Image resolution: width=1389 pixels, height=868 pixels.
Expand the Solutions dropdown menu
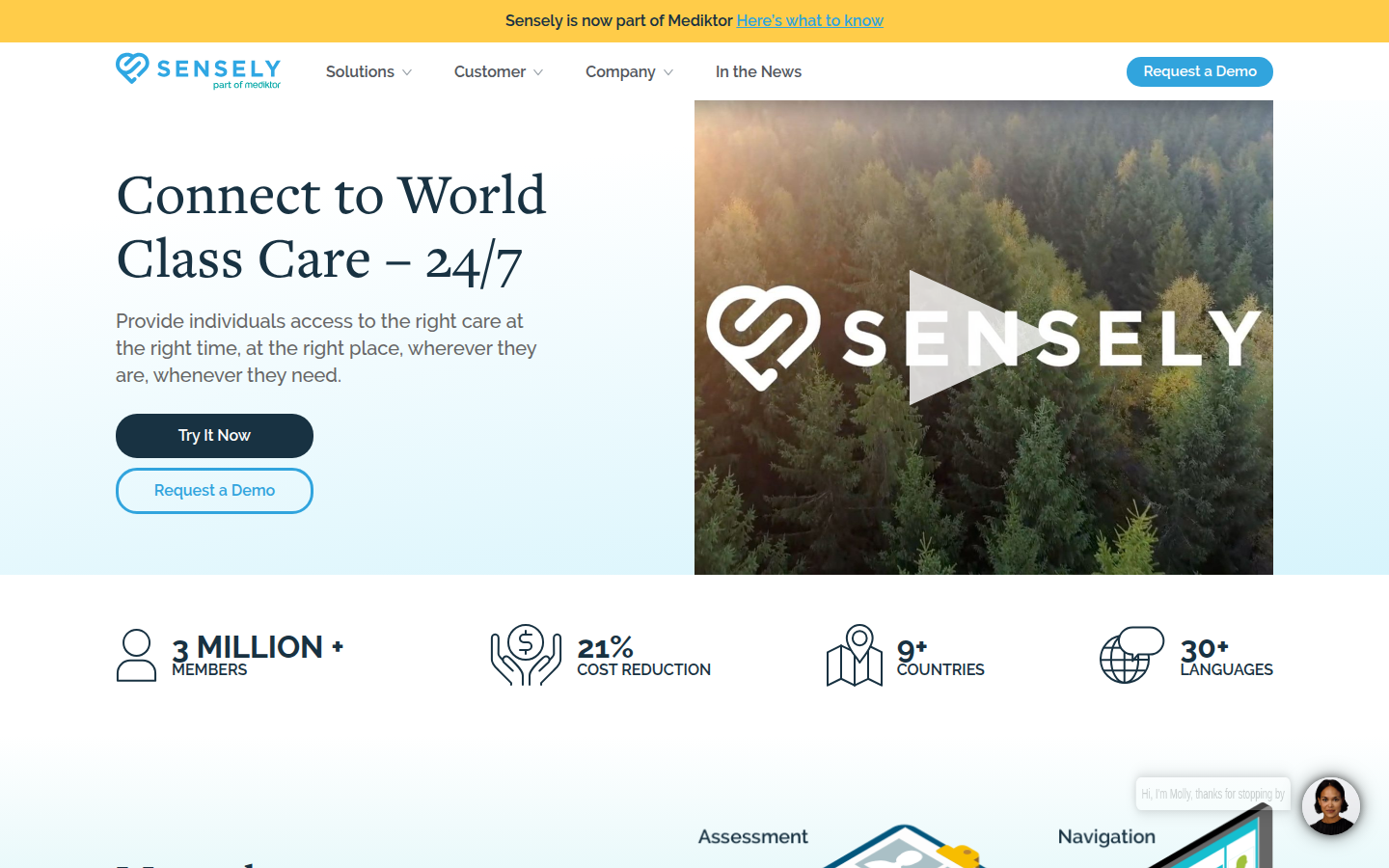[368, 72]
